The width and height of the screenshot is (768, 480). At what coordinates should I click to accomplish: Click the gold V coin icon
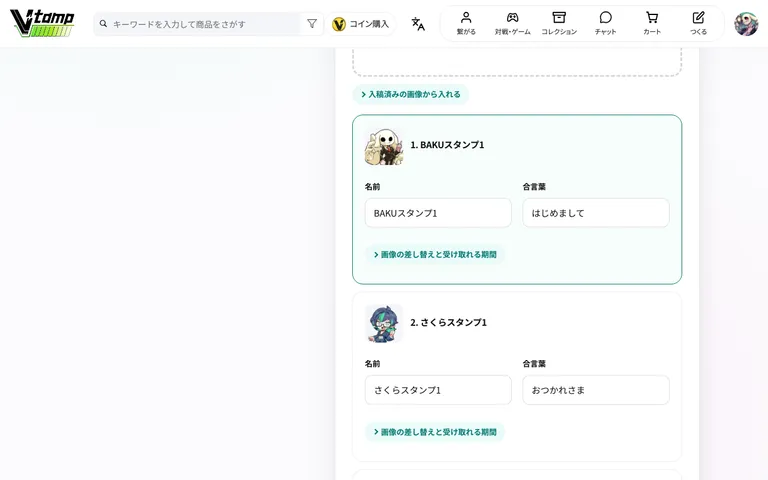(338, 24)
